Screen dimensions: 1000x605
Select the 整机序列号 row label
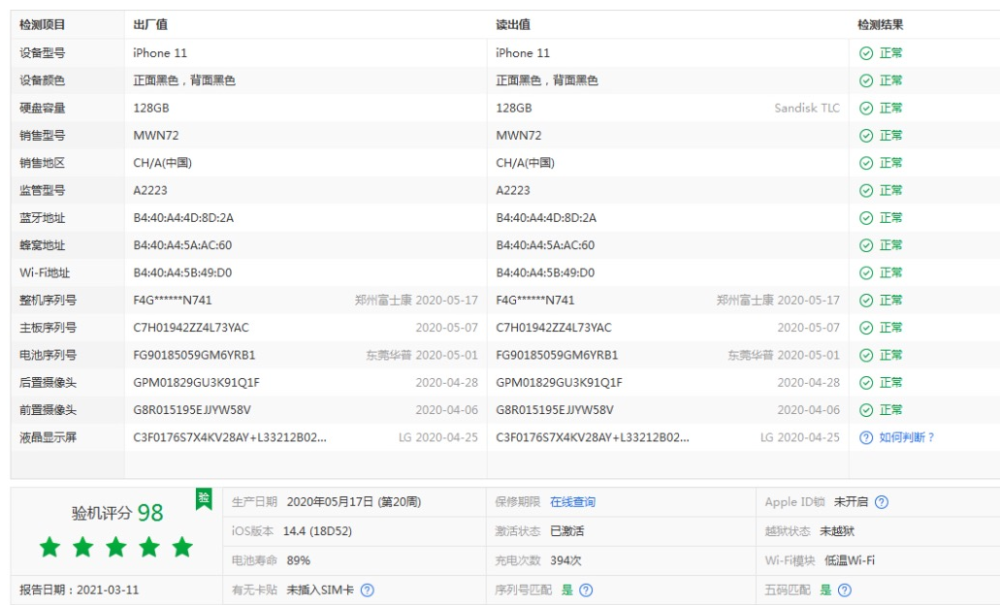tap(48, 300)
